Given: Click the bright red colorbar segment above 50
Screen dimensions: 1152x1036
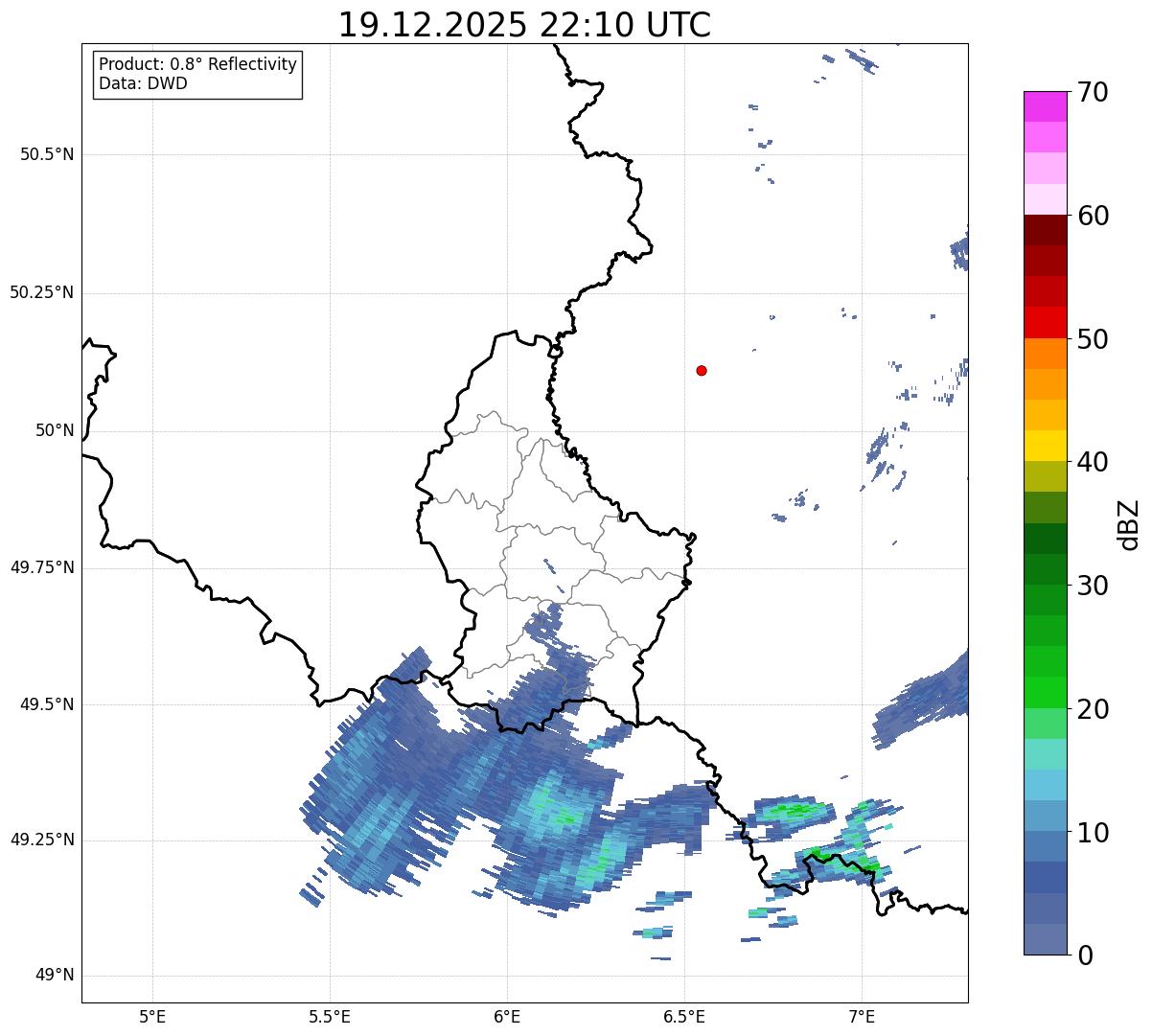Looking at the screenshot, I should tap(1046, 322).
